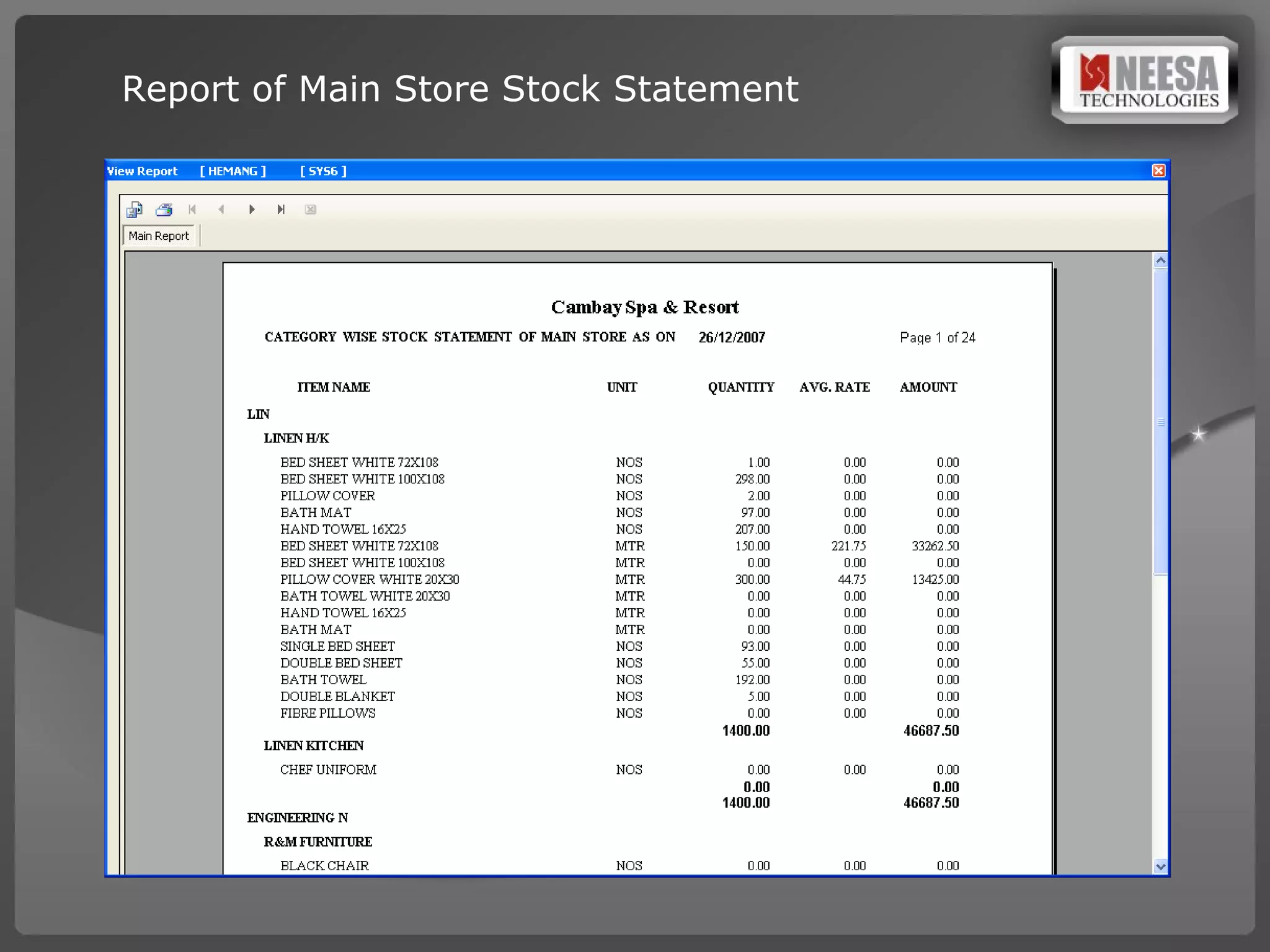Click the AMOUNT column header
1270x952 pixels.
click(928, 387)
